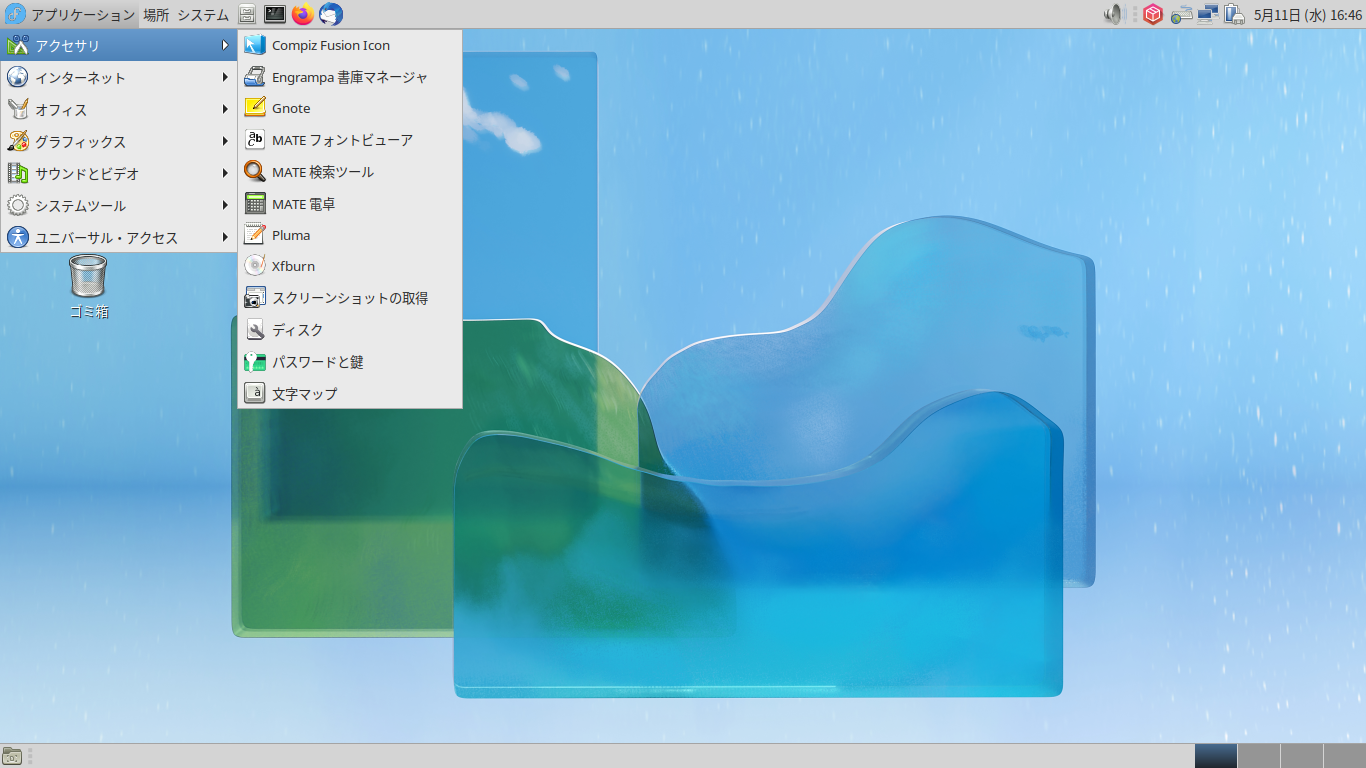Open the システム menu
Image resolution: width=1366 pixels, height=768 pixels.
[x=203, y=15]
